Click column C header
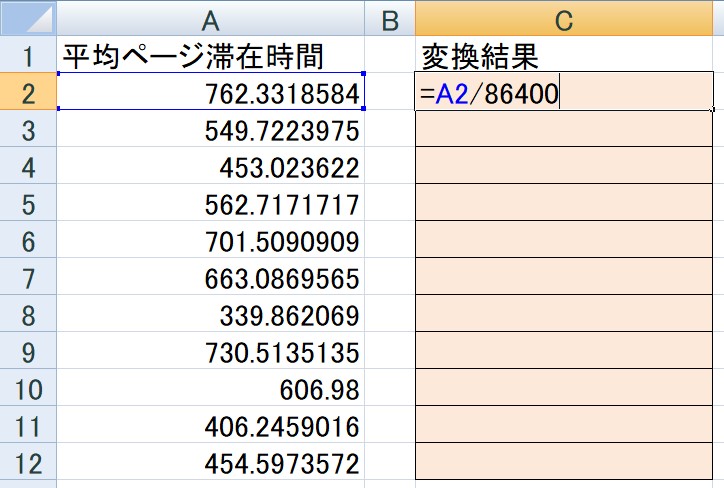This screenshot has width=724, height=488. [565, 19]
